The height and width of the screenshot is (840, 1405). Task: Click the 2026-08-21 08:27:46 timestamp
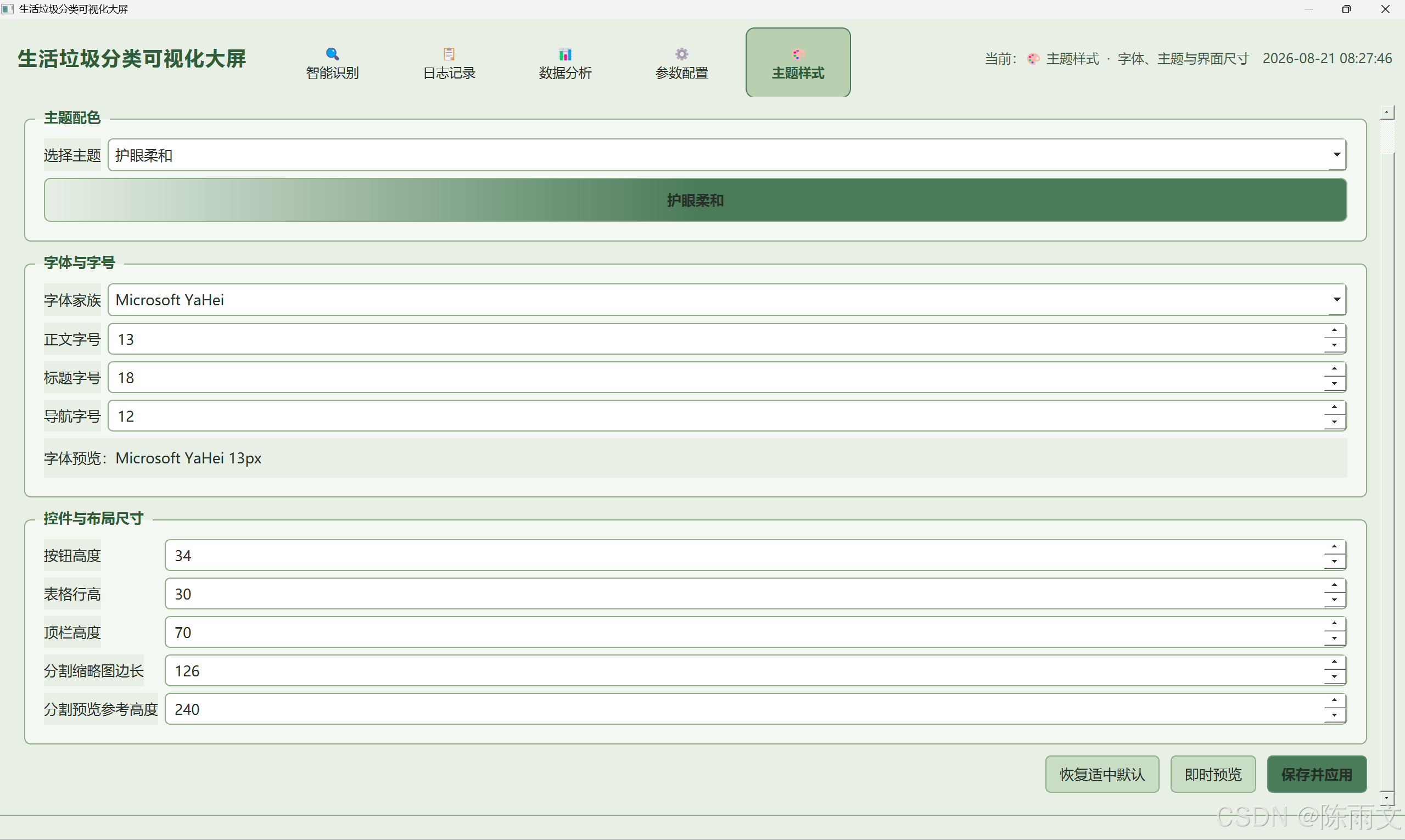tap(1327, 59)
